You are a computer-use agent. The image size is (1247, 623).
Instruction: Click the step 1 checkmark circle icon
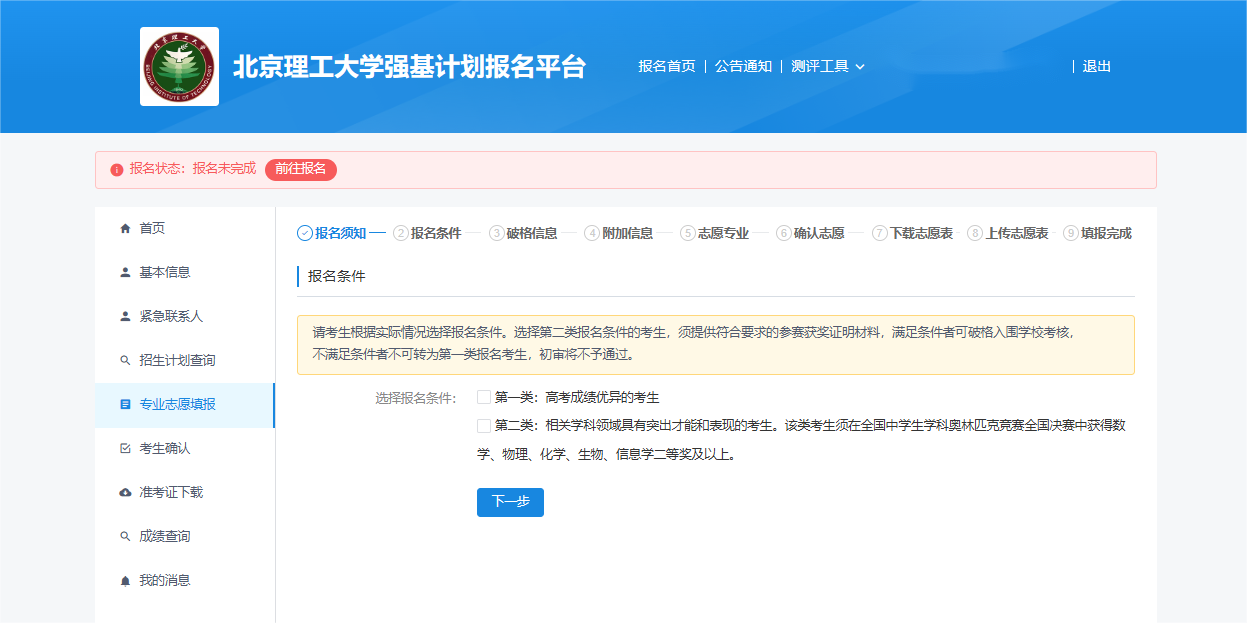tap(305, 233)
